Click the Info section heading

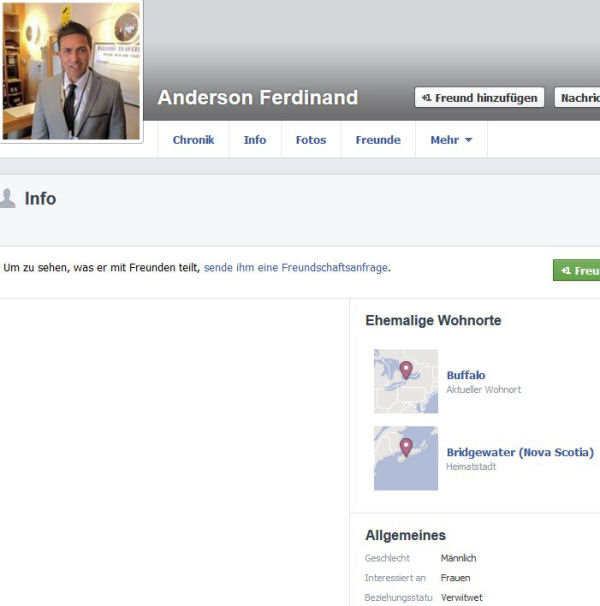point(40,199)
